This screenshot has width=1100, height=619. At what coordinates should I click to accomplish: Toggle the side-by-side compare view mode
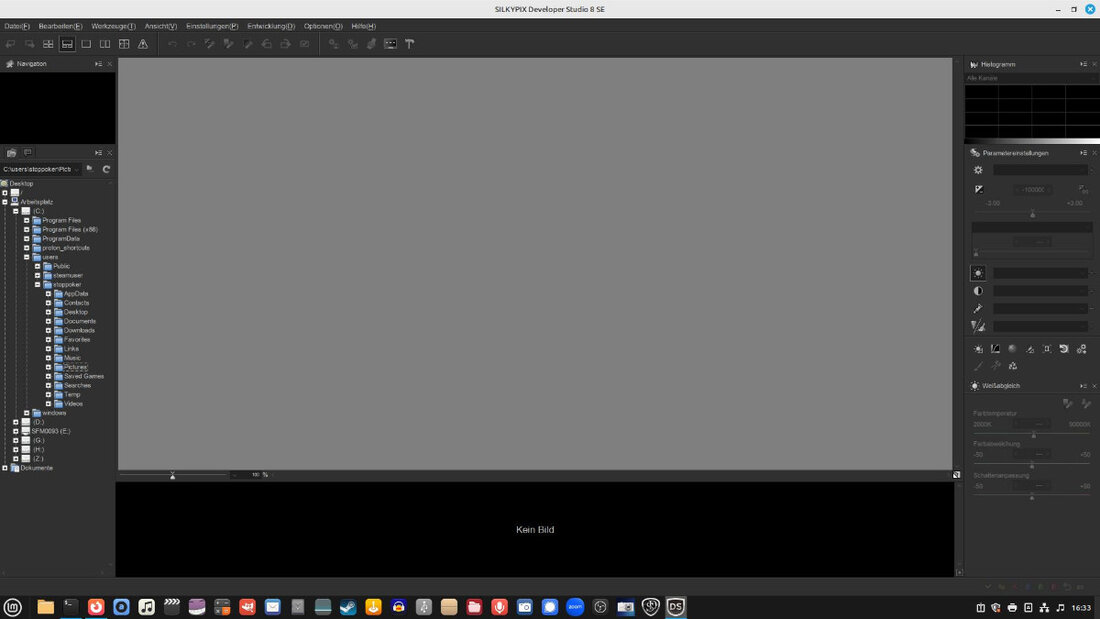(105, 44)
